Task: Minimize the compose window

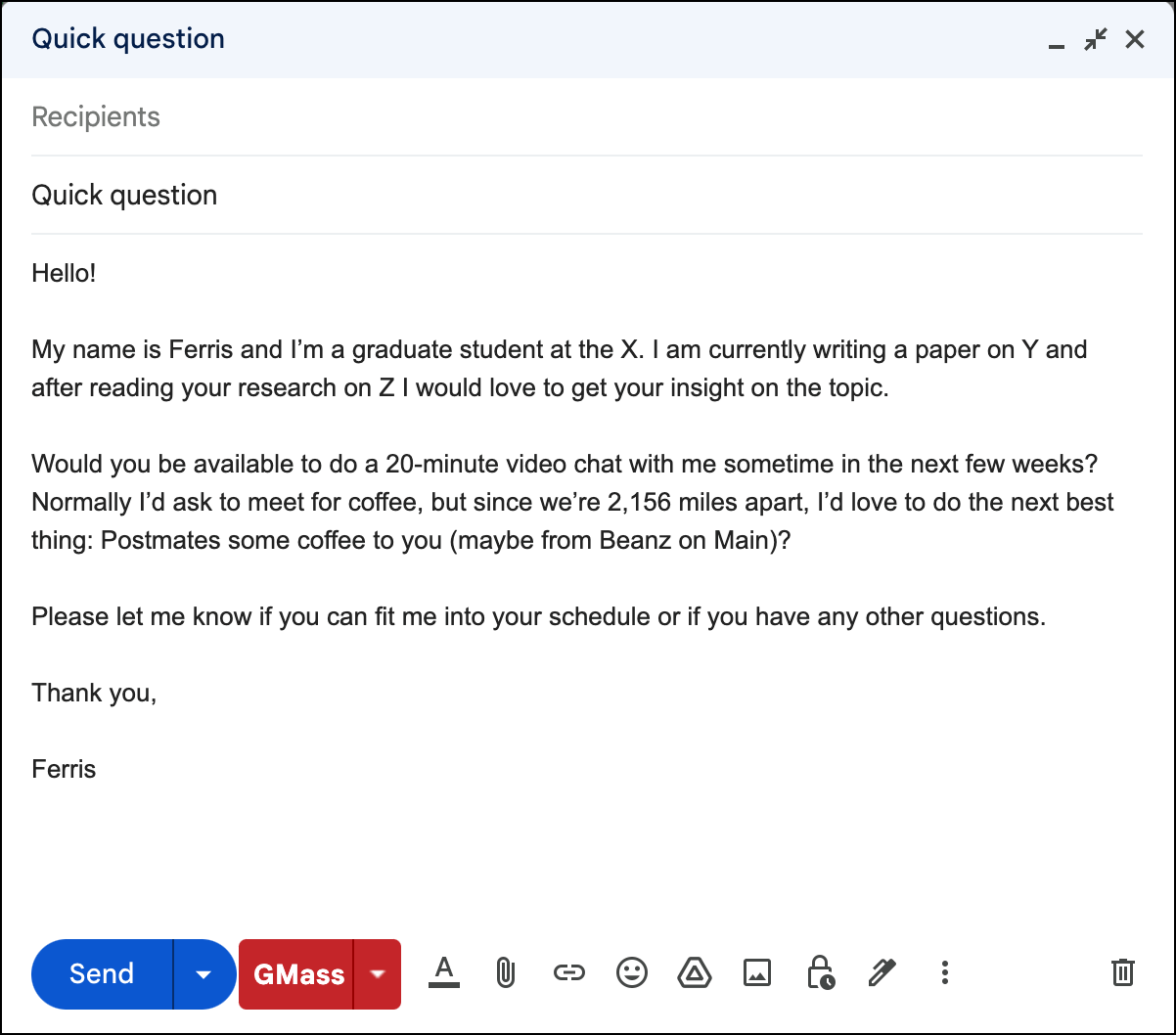Action: pyautogui.click(x=1057, y=41)
